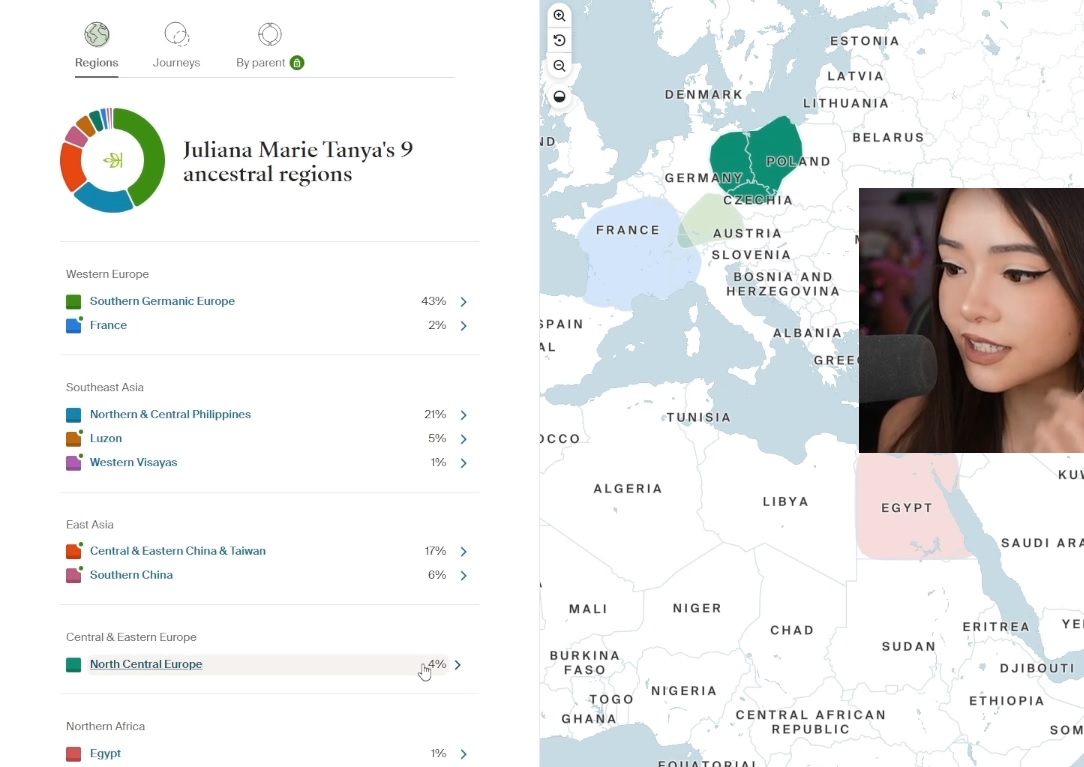
Task: Expand Northern & Central Philippines chevron
Action: click(x=464, y=415)
